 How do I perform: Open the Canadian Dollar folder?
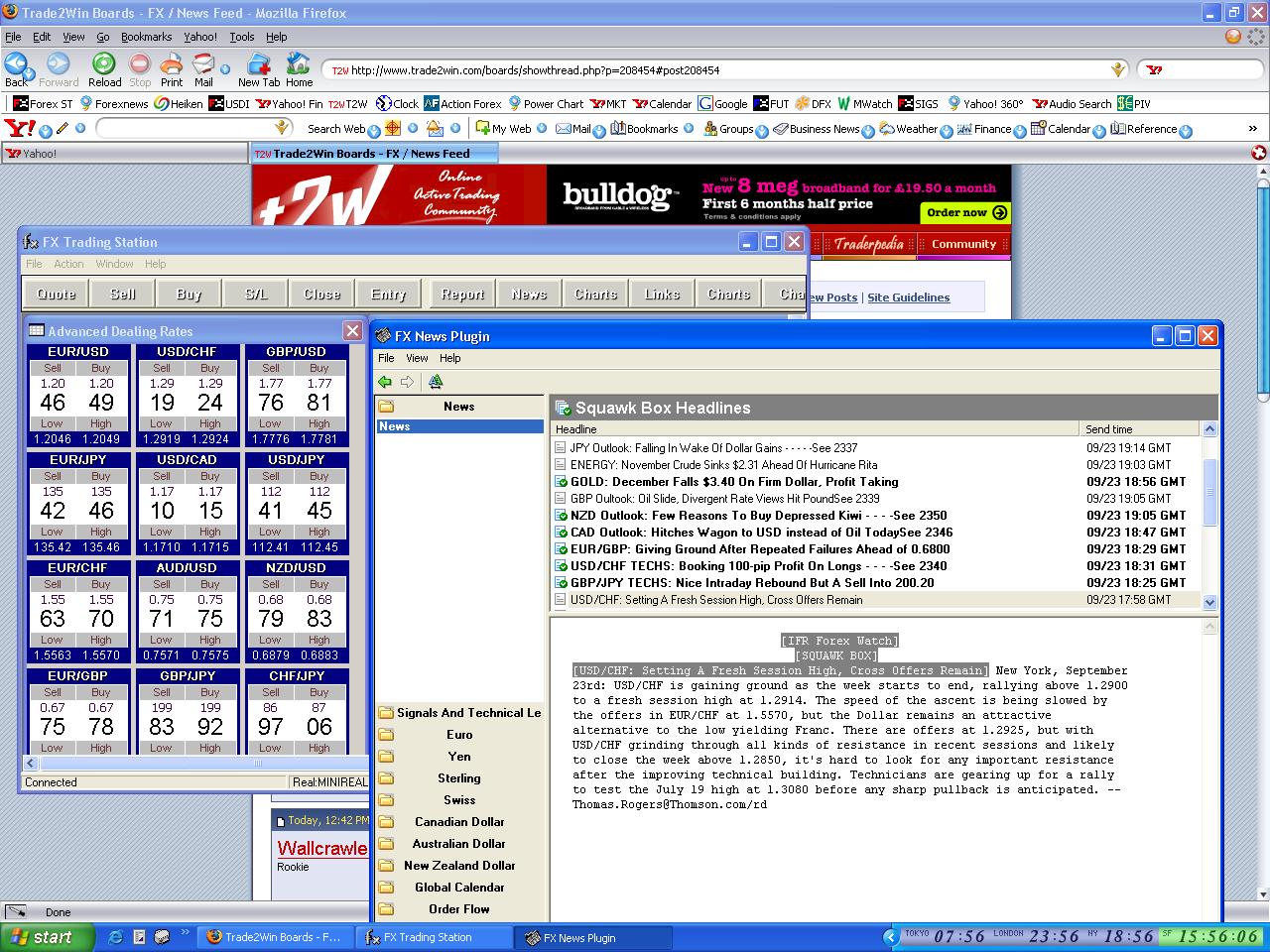(459, 822)
